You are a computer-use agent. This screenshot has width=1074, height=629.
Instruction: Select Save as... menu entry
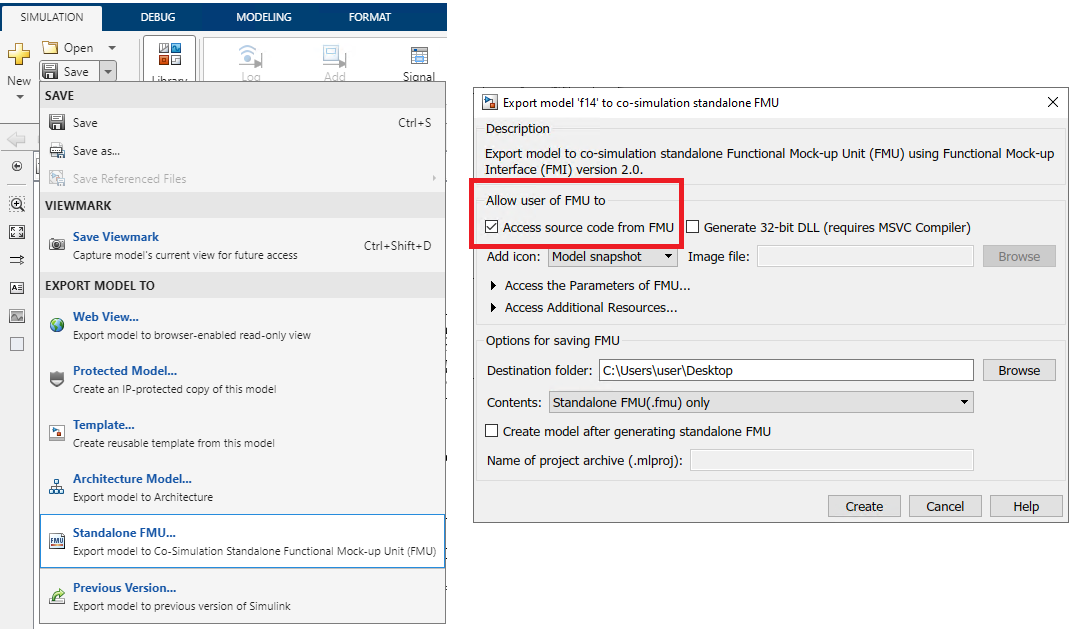[96, 151]
